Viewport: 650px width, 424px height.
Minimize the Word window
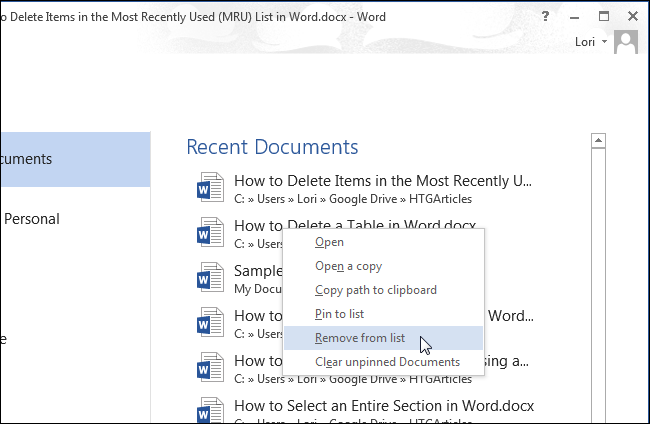(x=574, y=17)
